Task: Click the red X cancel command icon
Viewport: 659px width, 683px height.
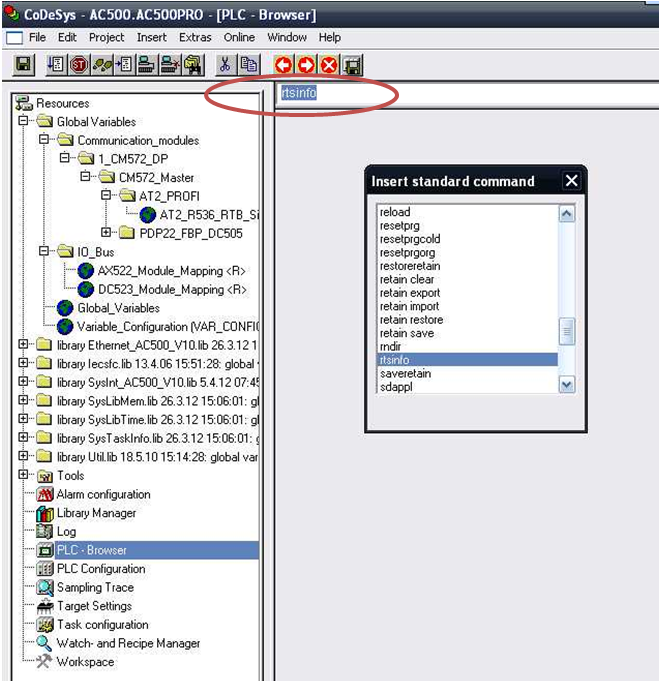Action: click(x=329, y=65)
